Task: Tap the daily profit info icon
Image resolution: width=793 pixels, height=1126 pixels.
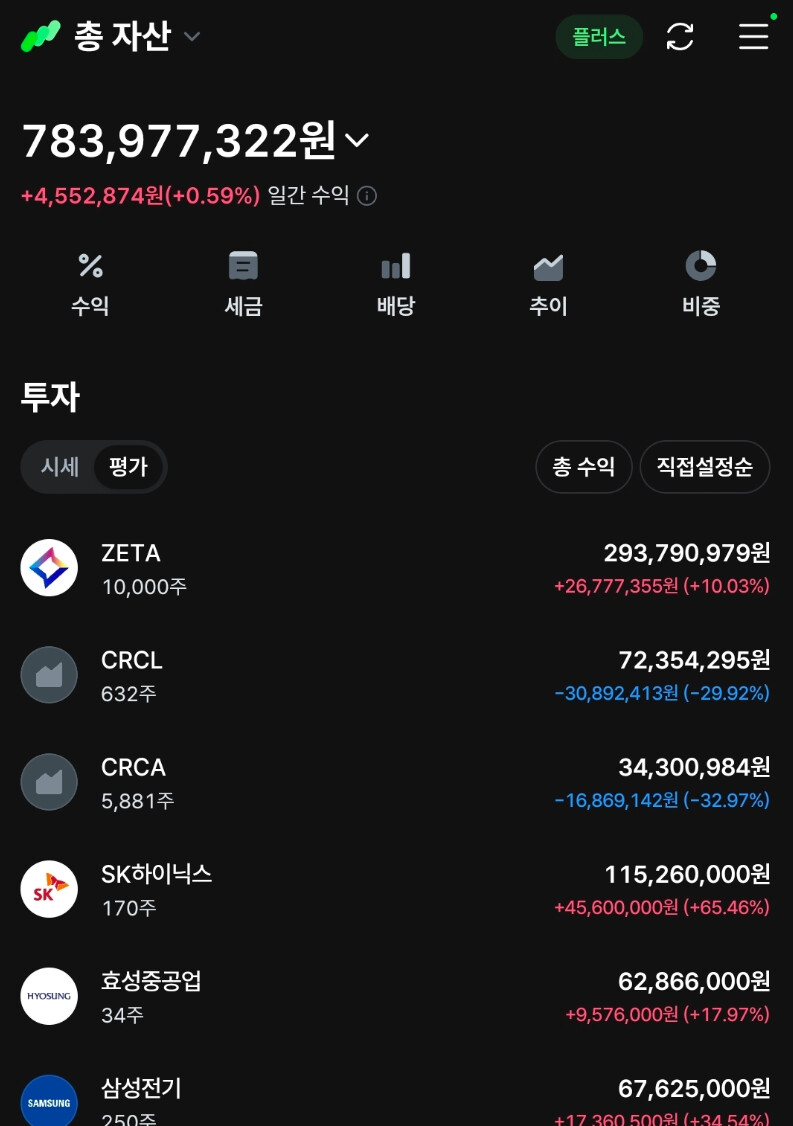Action: [x=367, y=196]
